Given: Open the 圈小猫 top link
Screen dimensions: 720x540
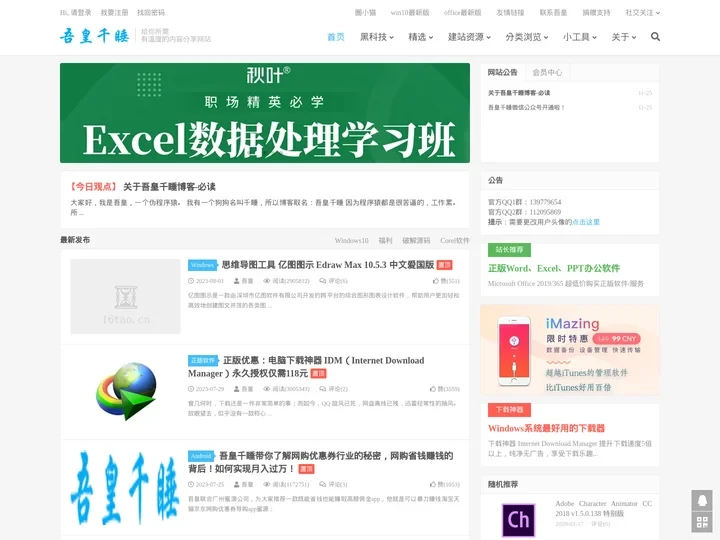Looking at the screenshot, I should (366, 12).
